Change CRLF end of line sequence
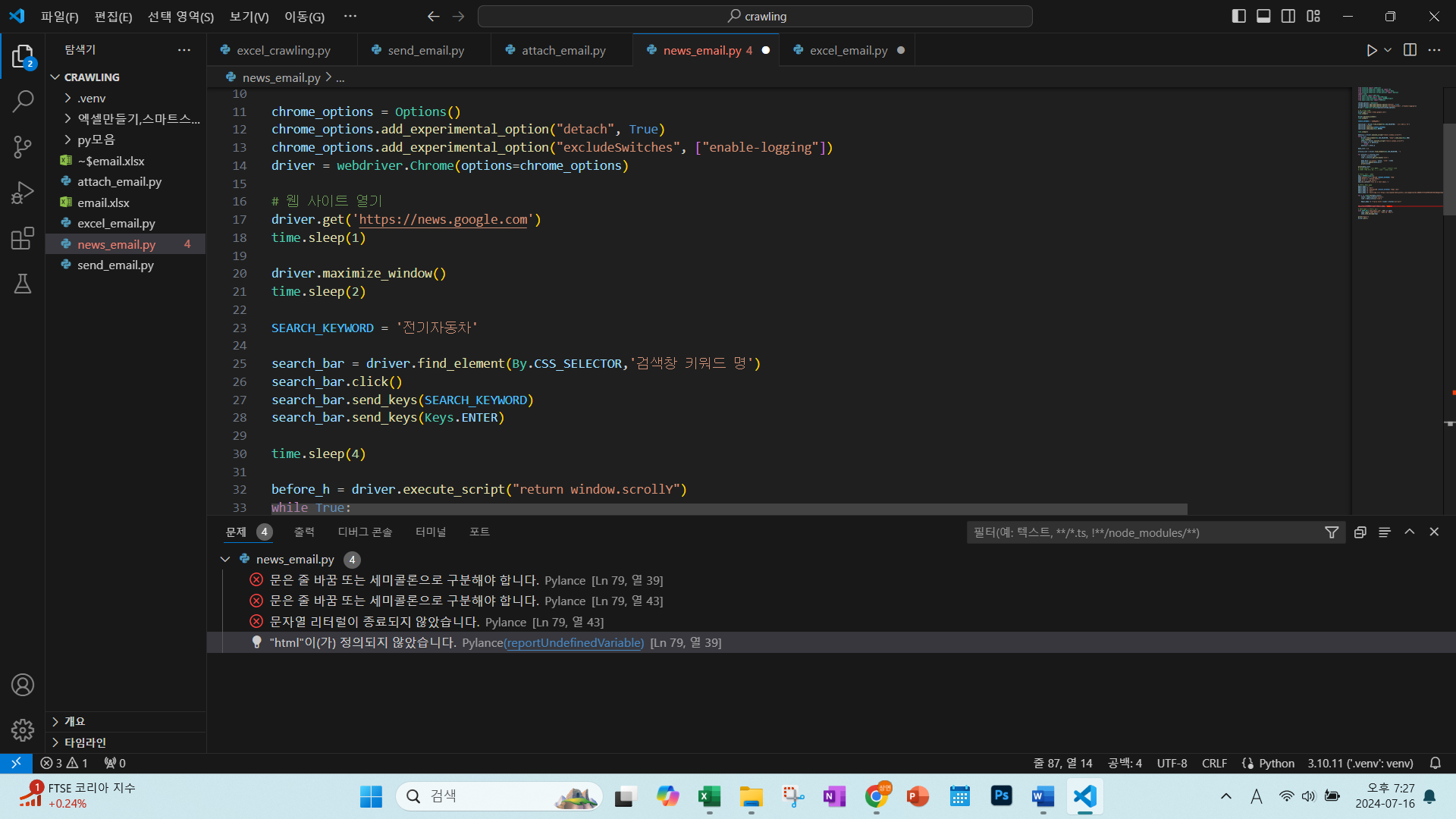This screenshot has width=1456, height=819. [1214, 763]
